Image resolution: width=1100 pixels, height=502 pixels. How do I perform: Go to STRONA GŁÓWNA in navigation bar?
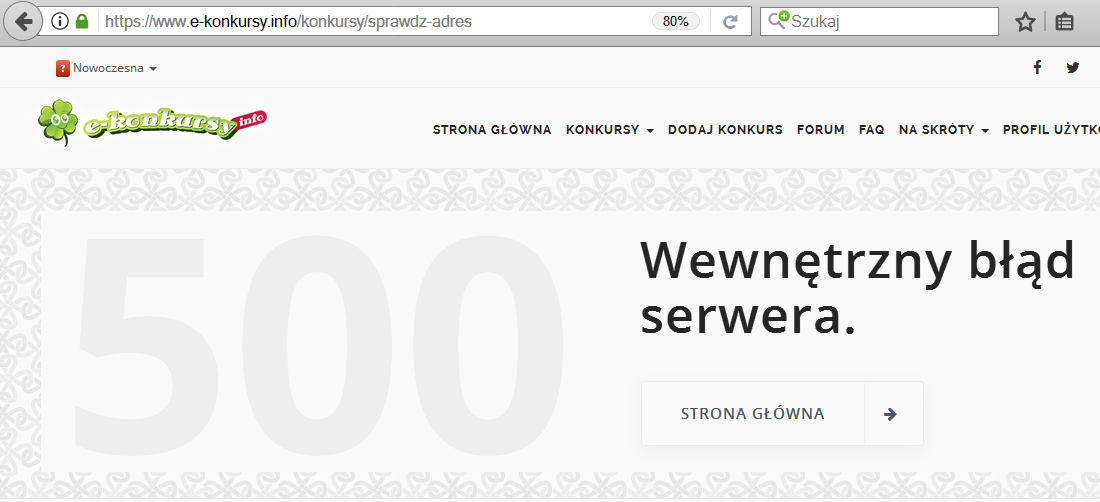click(x=492, y=130)
